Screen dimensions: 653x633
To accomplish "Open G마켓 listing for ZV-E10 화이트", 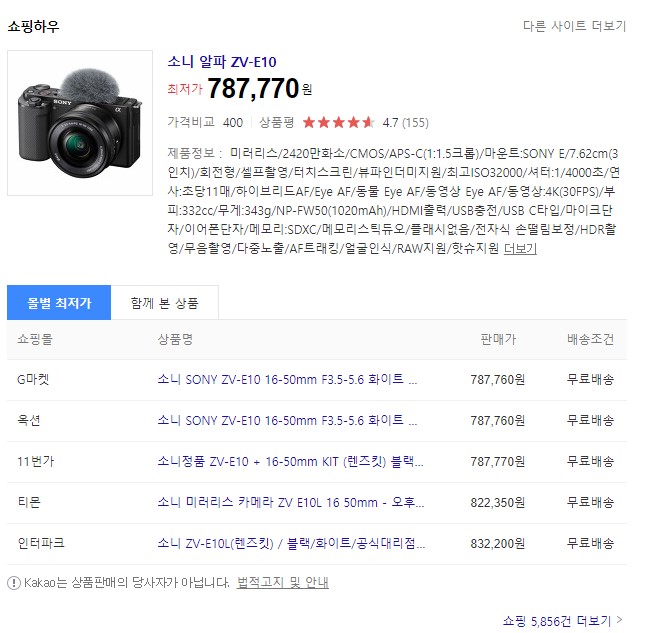I will (287, 379).
